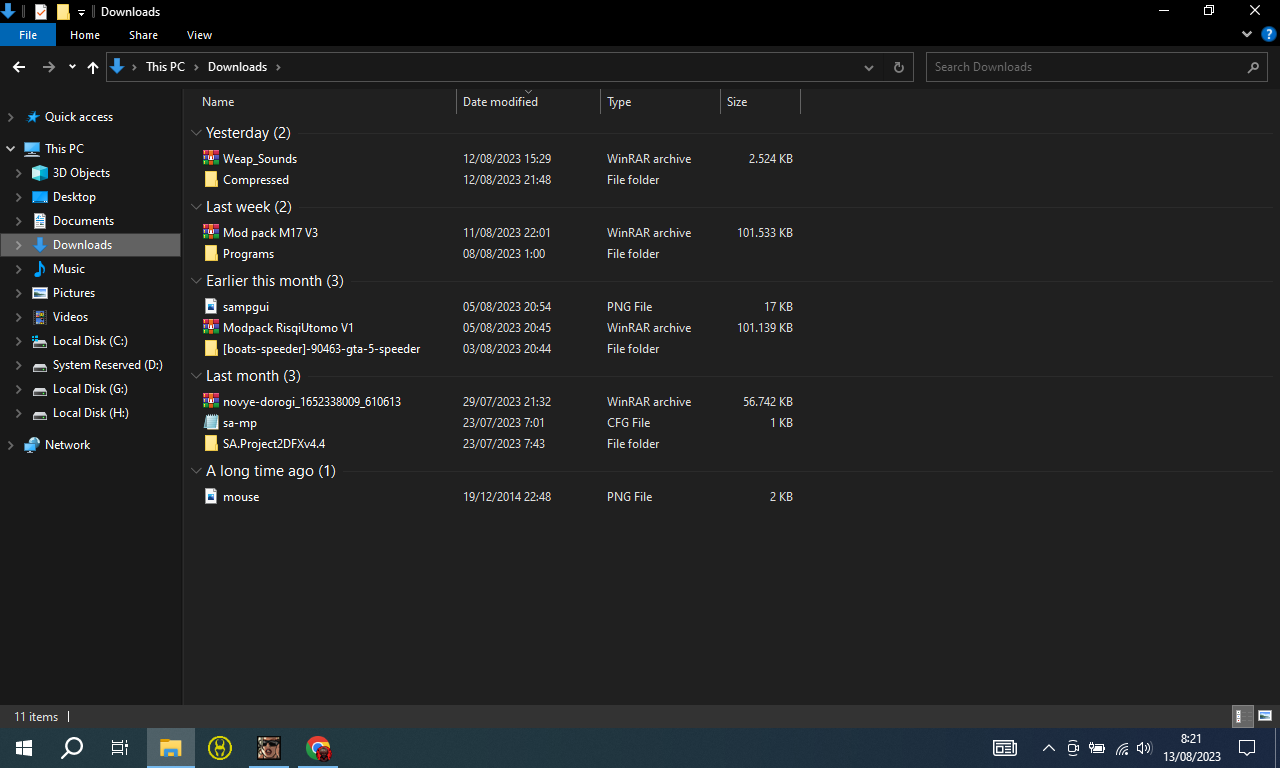The image size is (1280, 768).
Task: Select the Compressed folder icon
Action: pos(211,180)
